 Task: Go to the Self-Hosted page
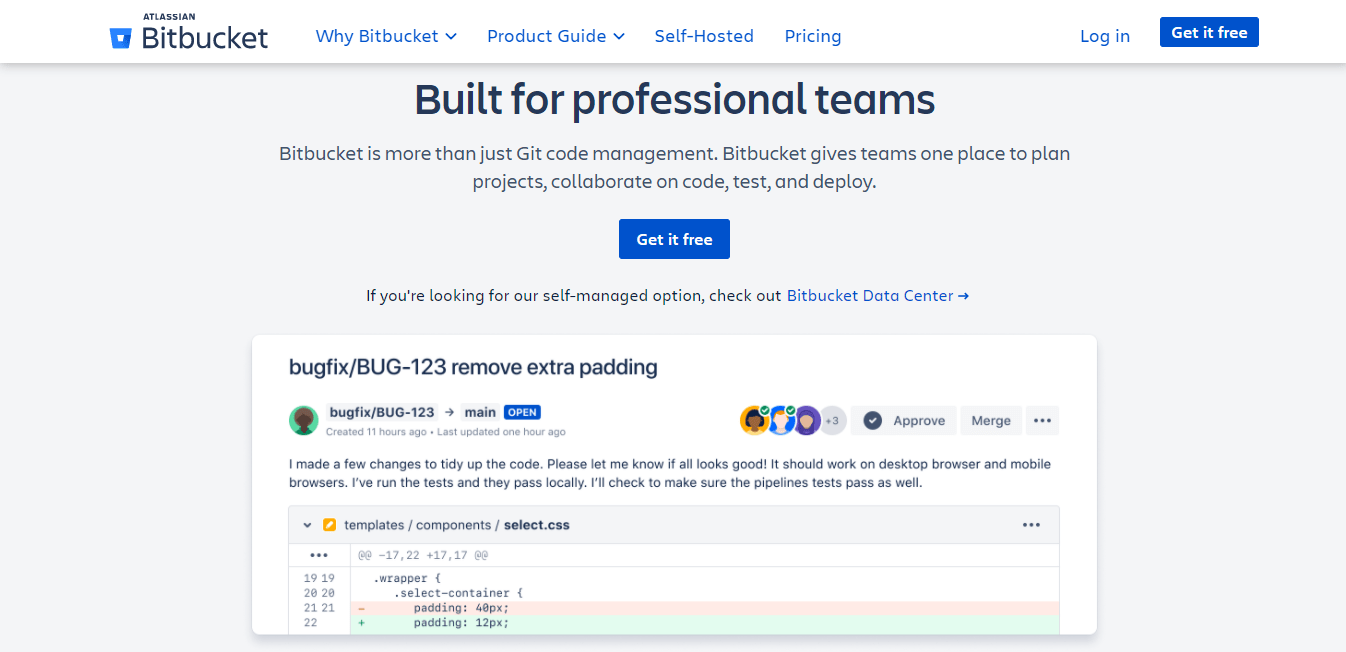704,36
